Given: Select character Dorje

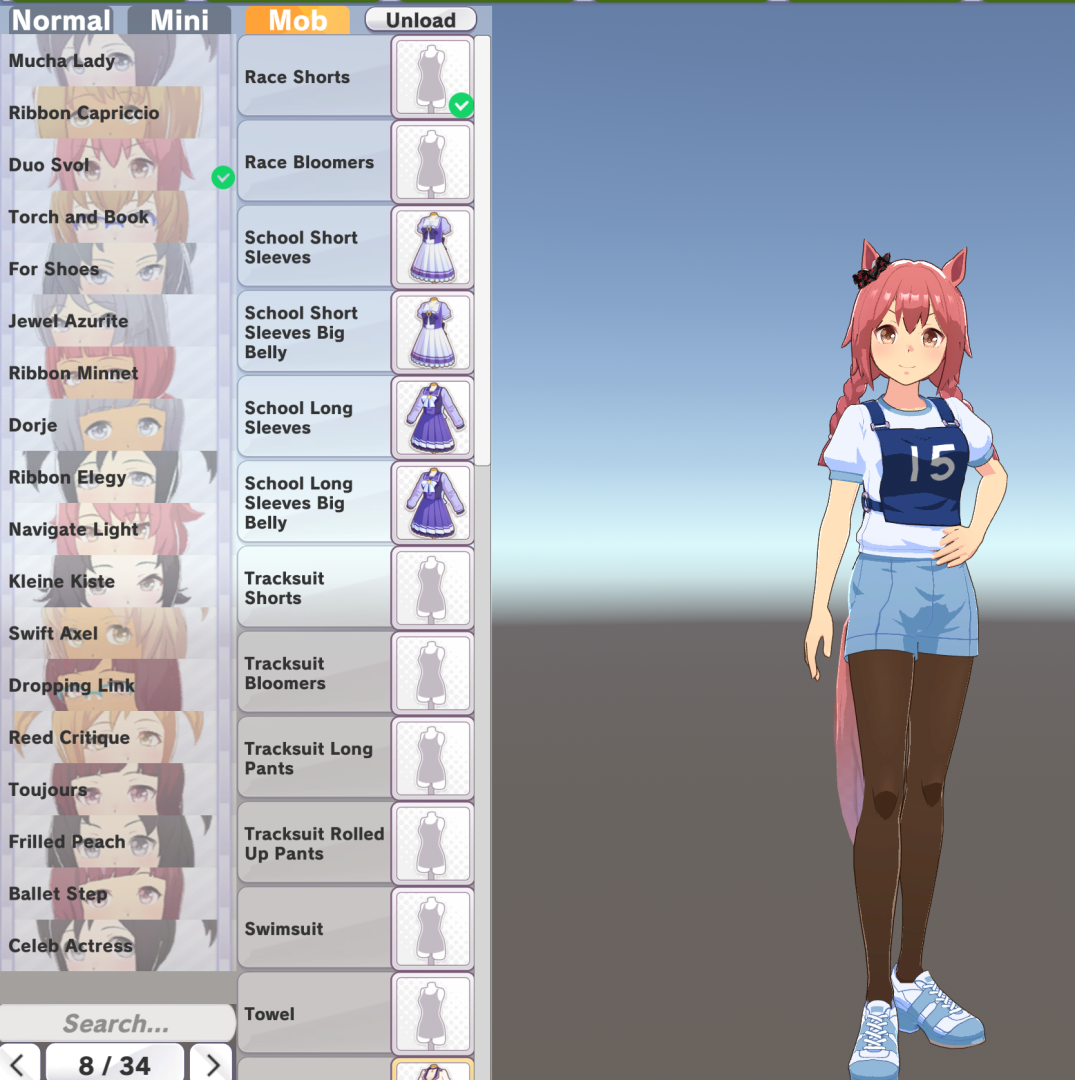Looking at the screenshot, I should pyautogui.click(x=117, y=425).
